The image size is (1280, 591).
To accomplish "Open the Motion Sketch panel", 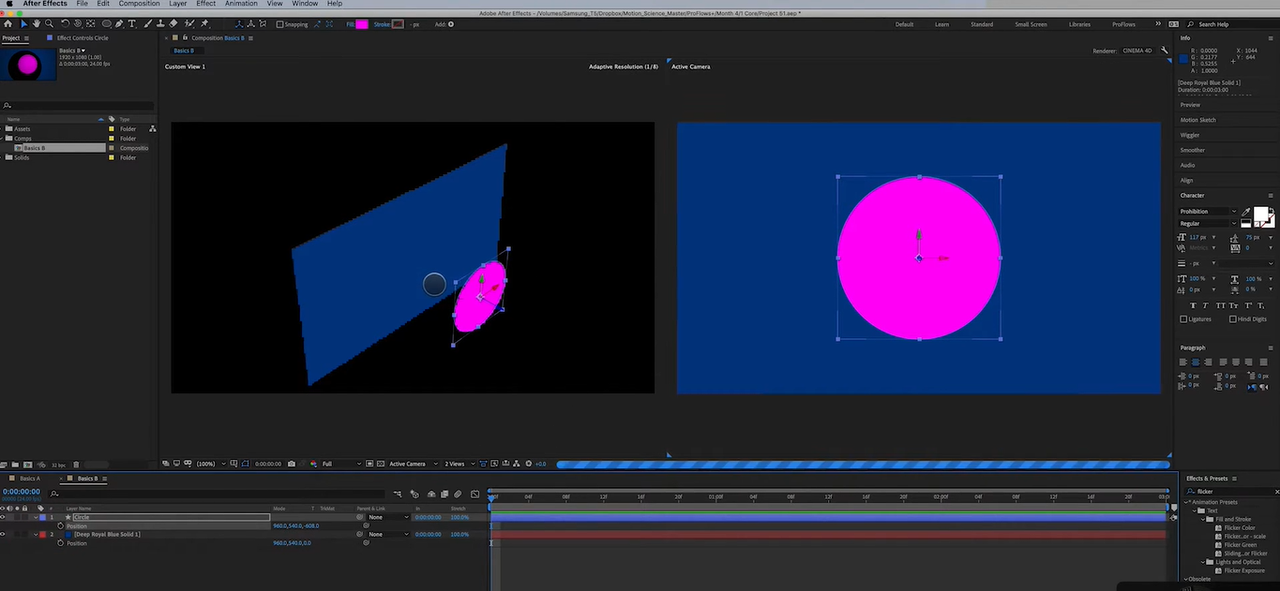I will (1197, 120).
